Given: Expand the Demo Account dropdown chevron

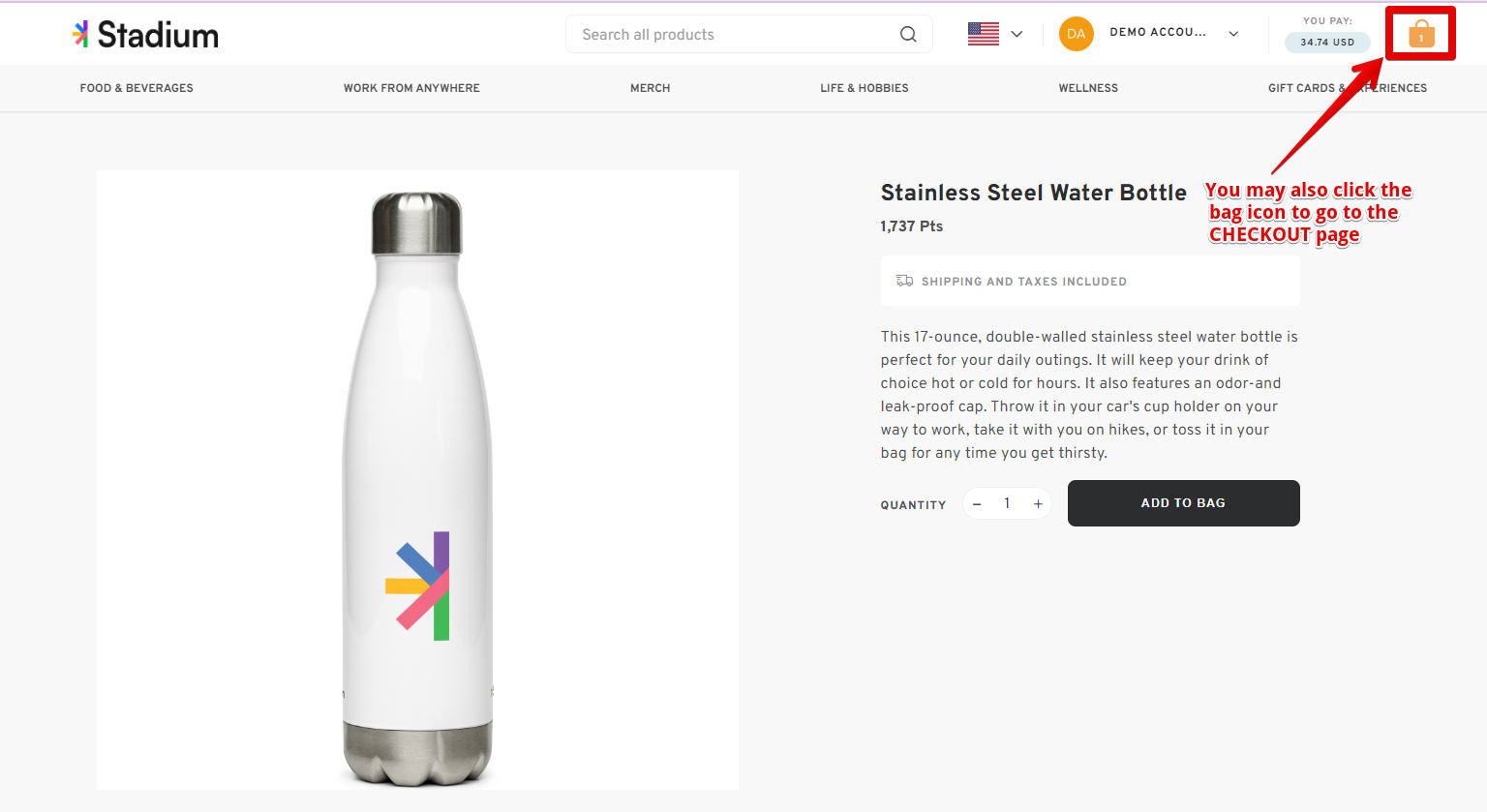Looking at the screenshot, I should click(1233, 34).
